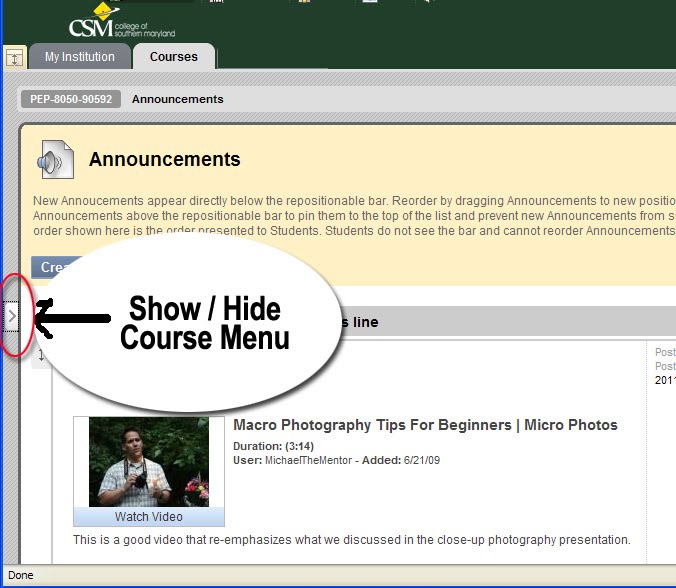Click the Announcements speaker page icon
The image size is (676, 588).
(x=55, y=159)
